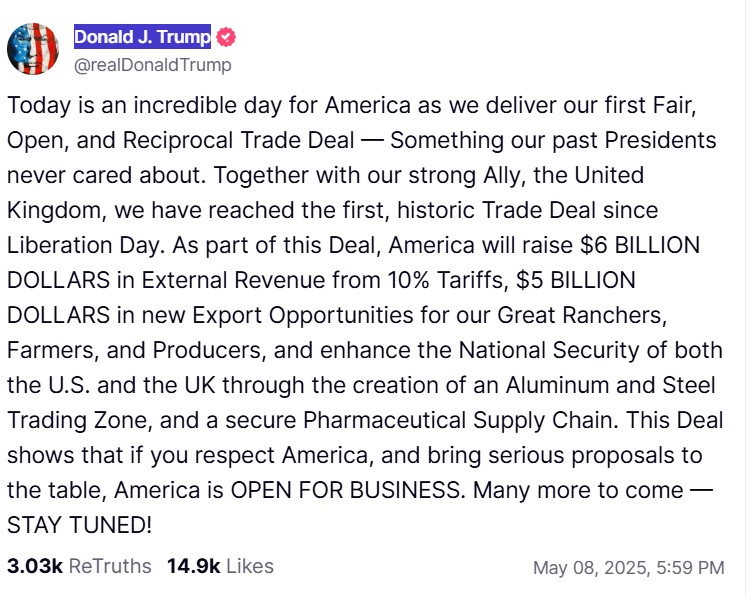Open the Donald J. Trump profile avatar
This screenshot has width=749, height=598.
pyautogui.click(x=33, y=48)
